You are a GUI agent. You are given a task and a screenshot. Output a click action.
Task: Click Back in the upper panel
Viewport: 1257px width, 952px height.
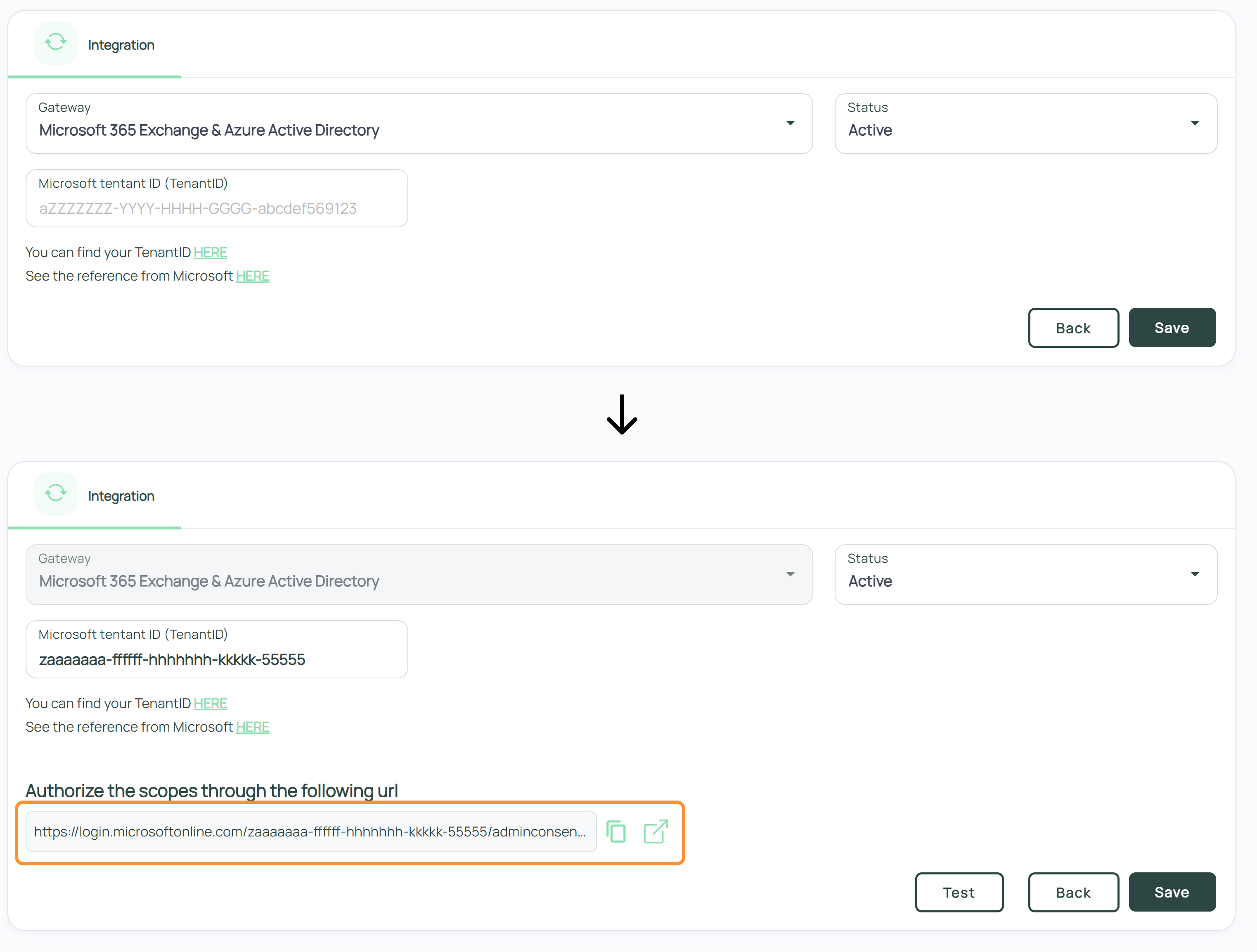[1073, 328]
